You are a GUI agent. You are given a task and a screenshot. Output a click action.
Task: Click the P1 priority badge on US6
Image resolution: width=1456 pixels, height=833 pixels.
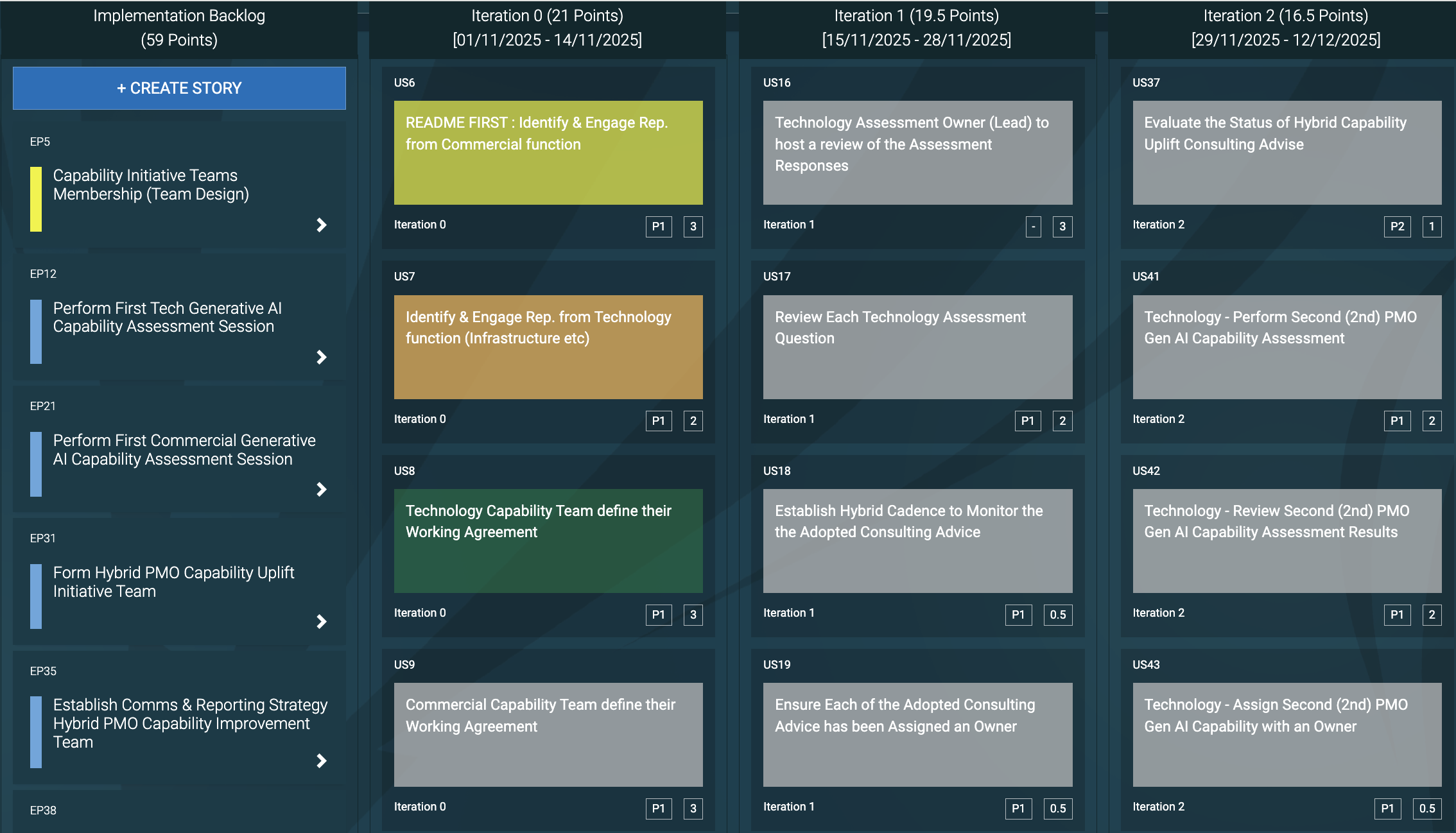click(x=659, y=227)
